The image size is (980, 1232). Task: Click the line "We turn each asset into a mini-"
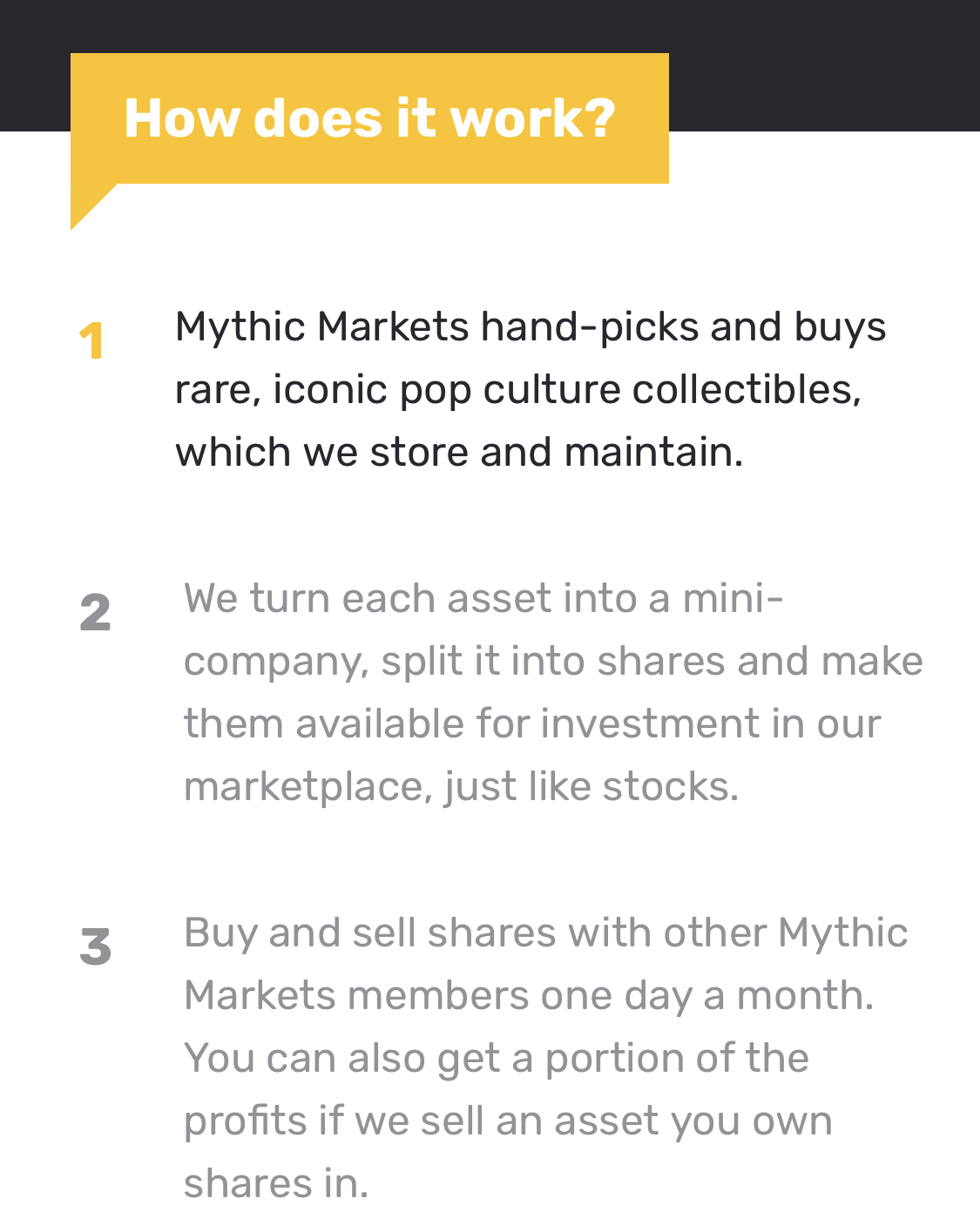pyautogui.click(x=483, y=598)
